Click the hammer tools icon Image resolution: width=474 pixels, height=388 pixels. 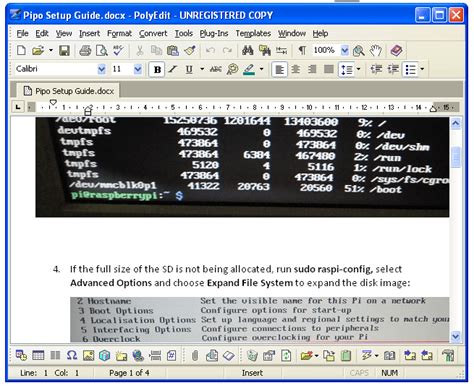point(448,355)
